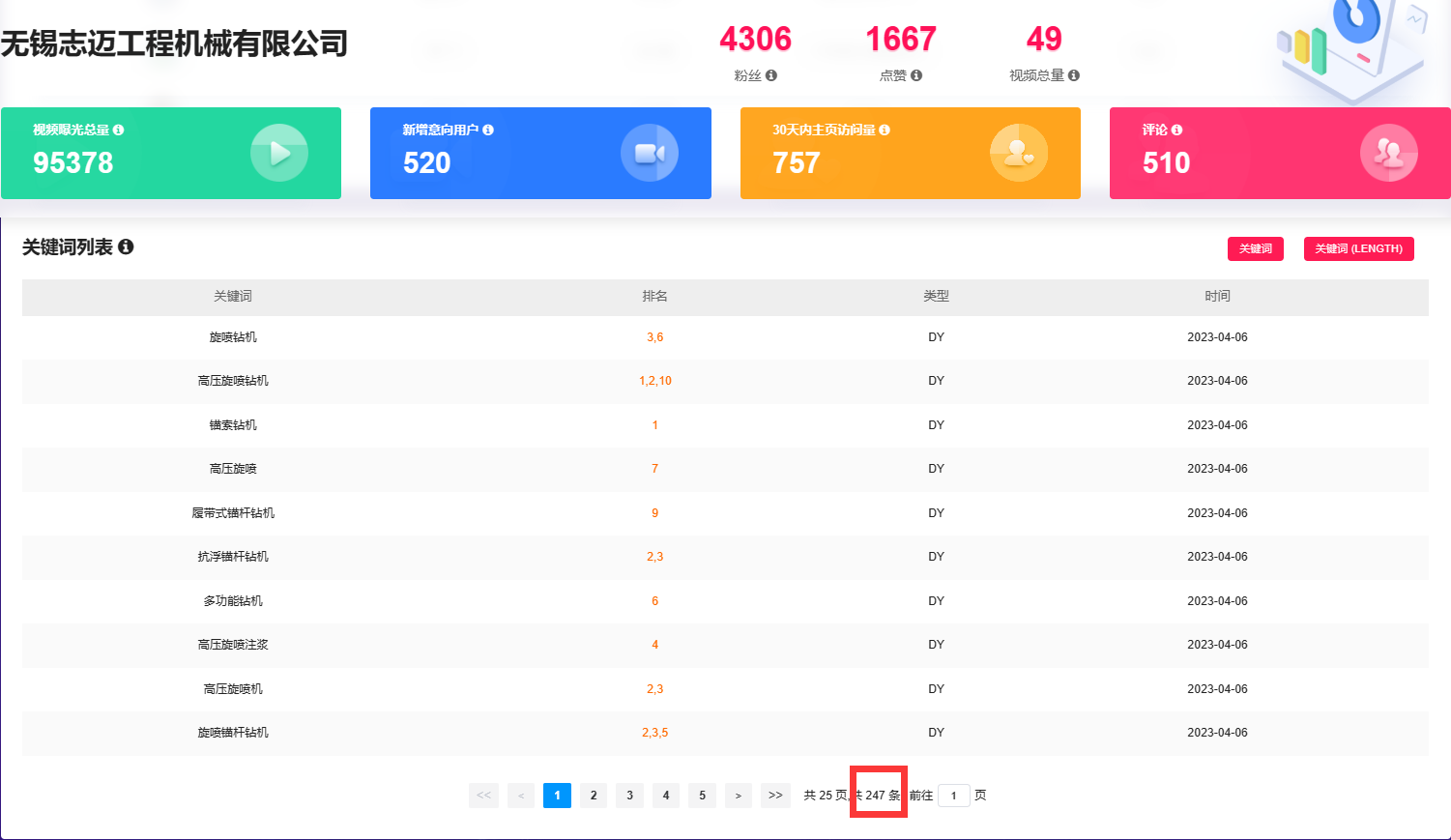This screenshot has height=840, width=1451.
Task: Click the play icon on green card
Action: click(x=279, y=153)
